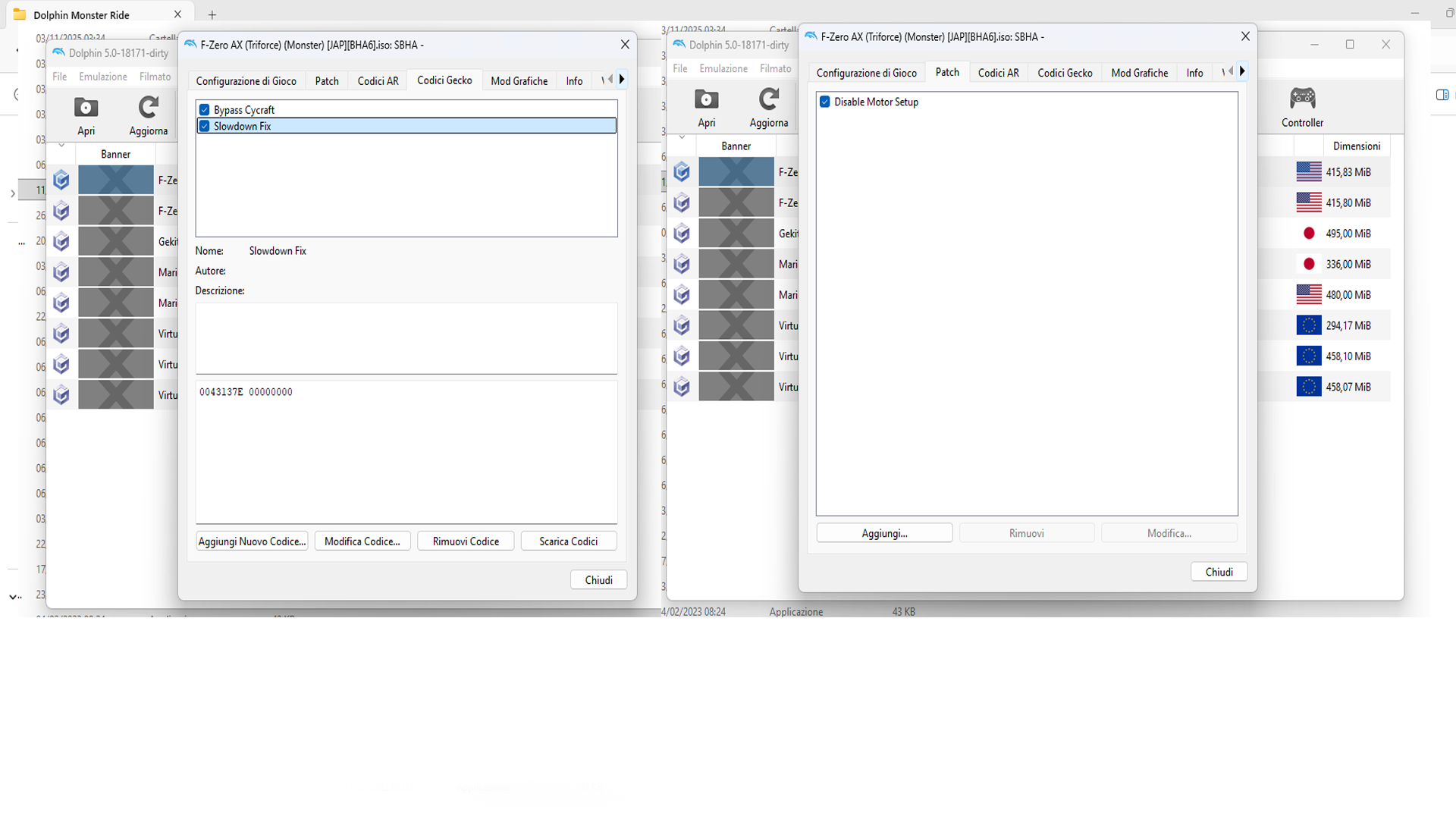
Task: Click the US flag beside 480,00 MiB
Action: [x=1309, y=294]
